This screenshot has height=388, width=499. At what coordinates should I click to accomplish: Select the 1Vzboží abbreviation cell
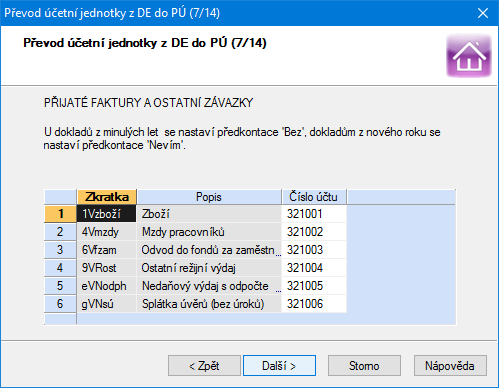107,214
